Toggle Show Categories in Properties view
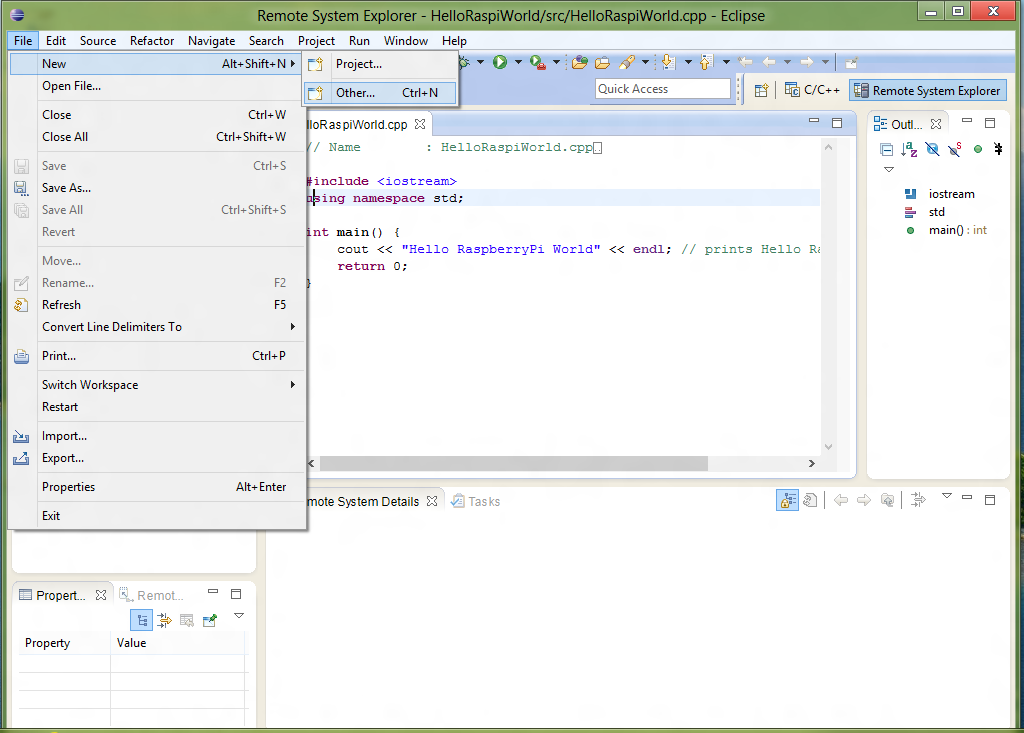The width and height of the screenshot is (1024, 733). 142,620
